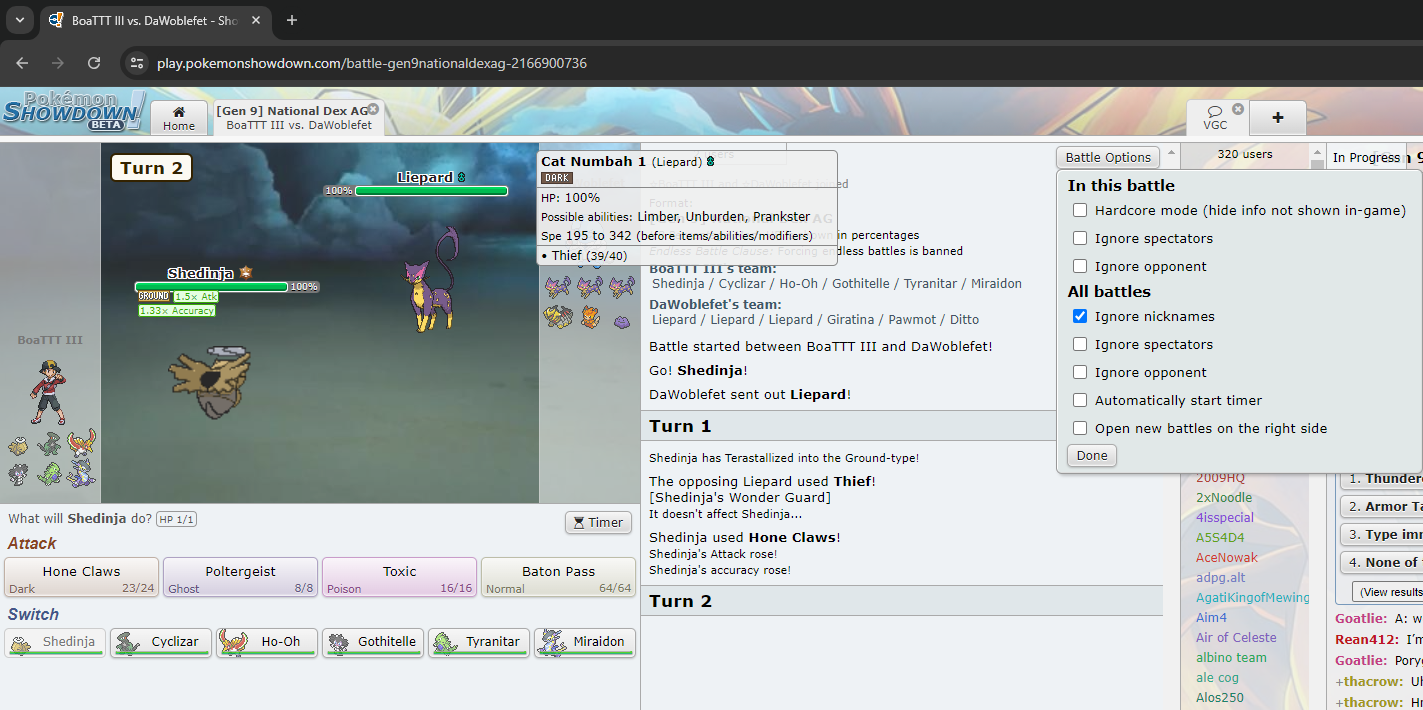Use the Poltergeist move
Image resolution: width=1423 pixels, height=710 pixels.
pyautogui.click(x=240, y=578)
